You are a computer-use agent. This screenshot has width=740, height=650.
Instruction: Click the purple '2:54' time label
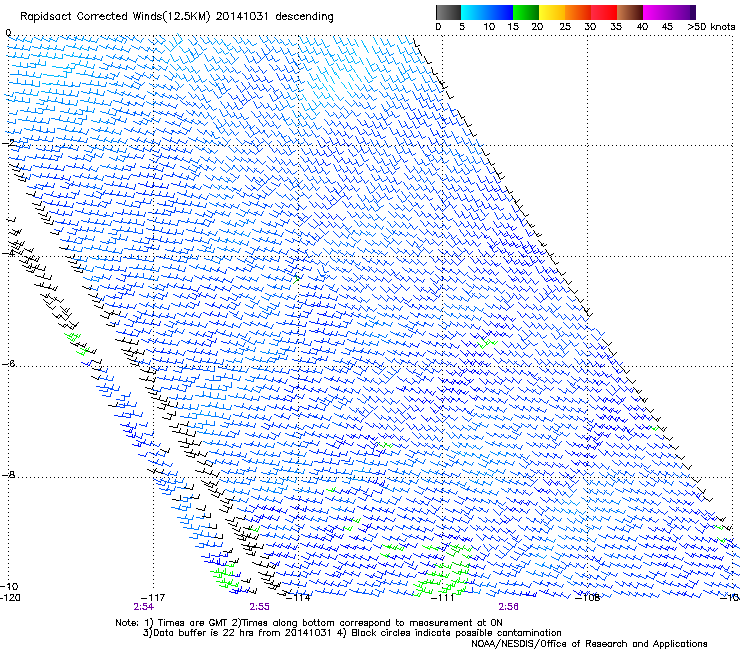click(x=143, y=607)
